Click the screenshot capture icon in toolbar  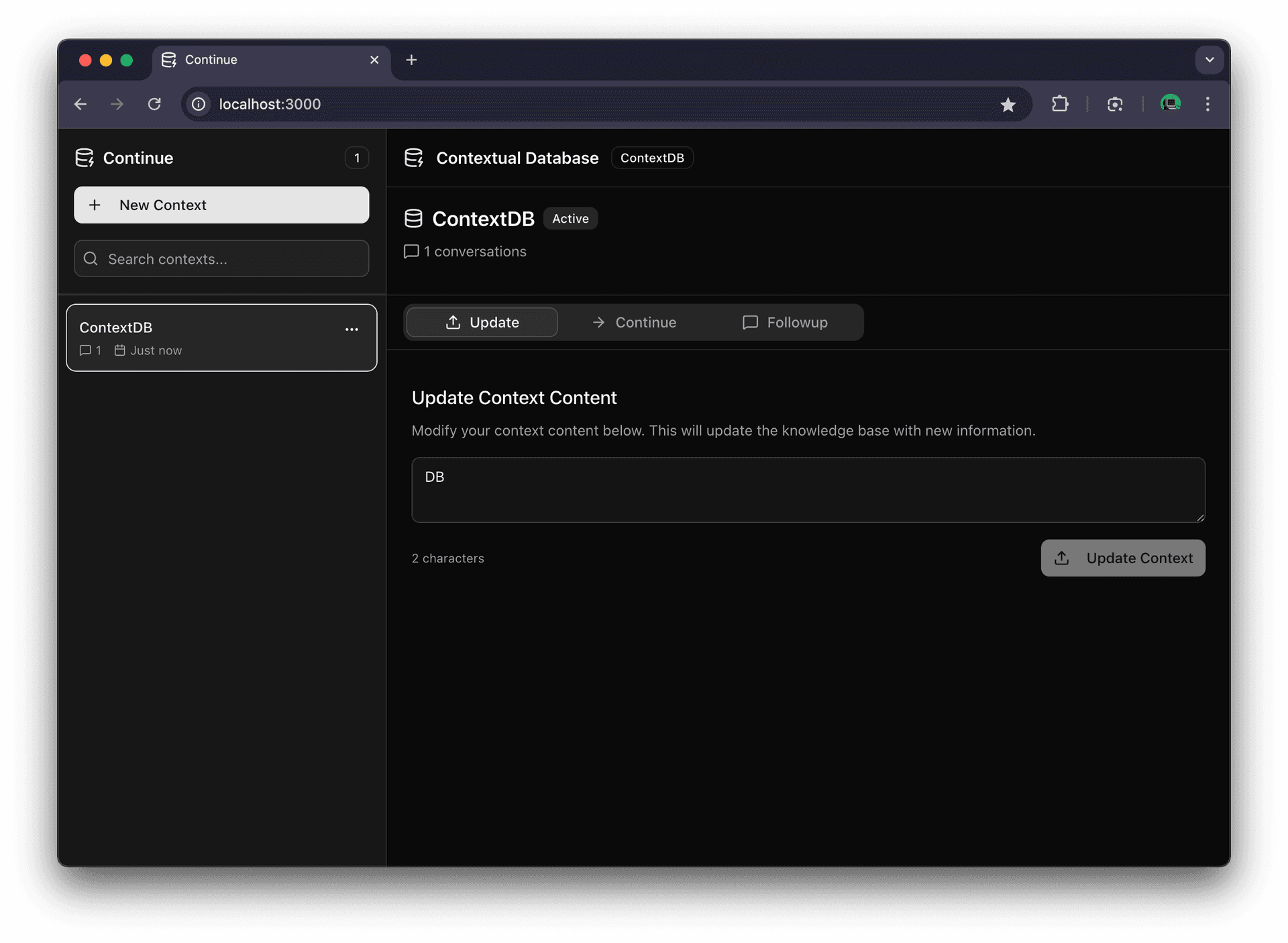click(x=1115, y=104)
